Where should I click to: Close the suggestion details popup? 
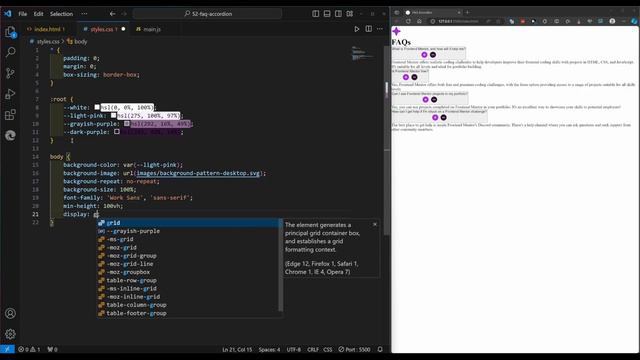375,224
